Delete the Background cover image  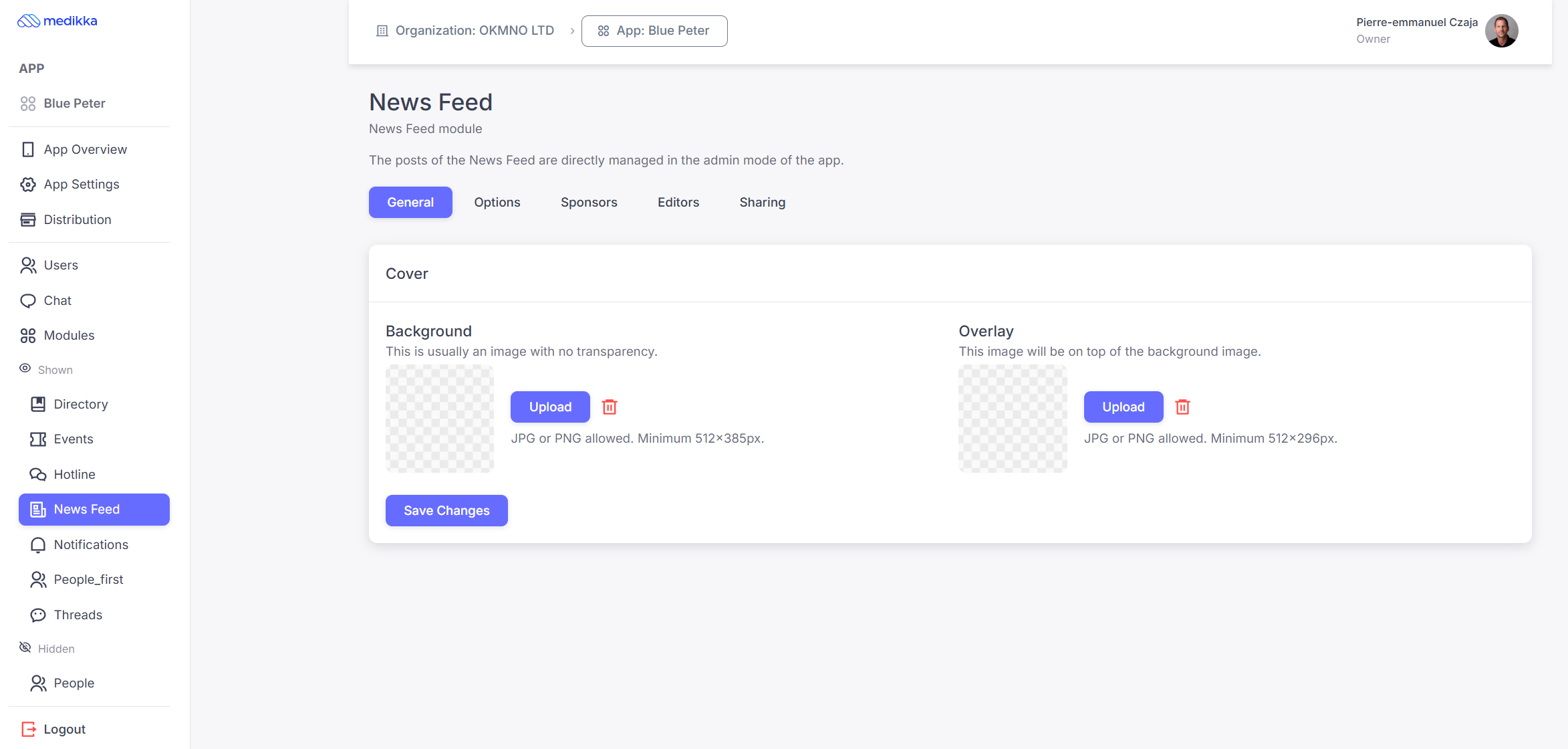[609, 407]
